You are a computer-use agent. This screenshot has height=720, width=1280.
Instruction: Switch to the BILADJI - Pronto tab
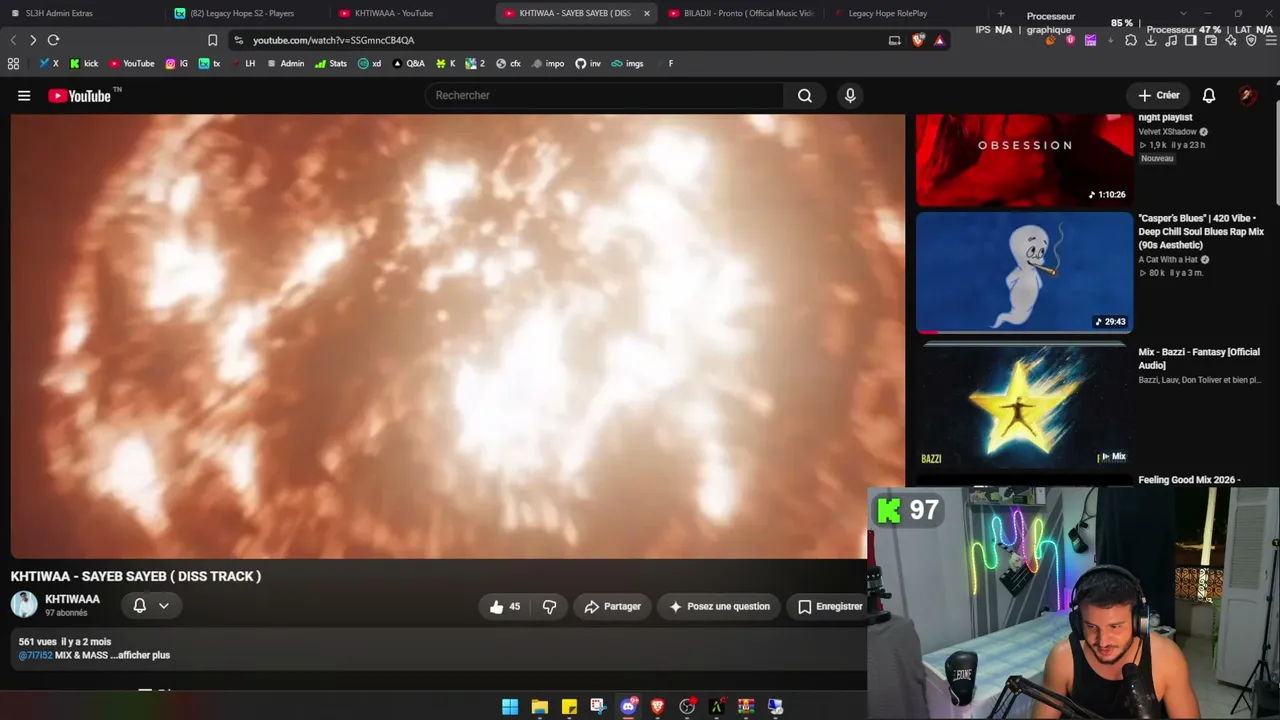click(740, 13)
